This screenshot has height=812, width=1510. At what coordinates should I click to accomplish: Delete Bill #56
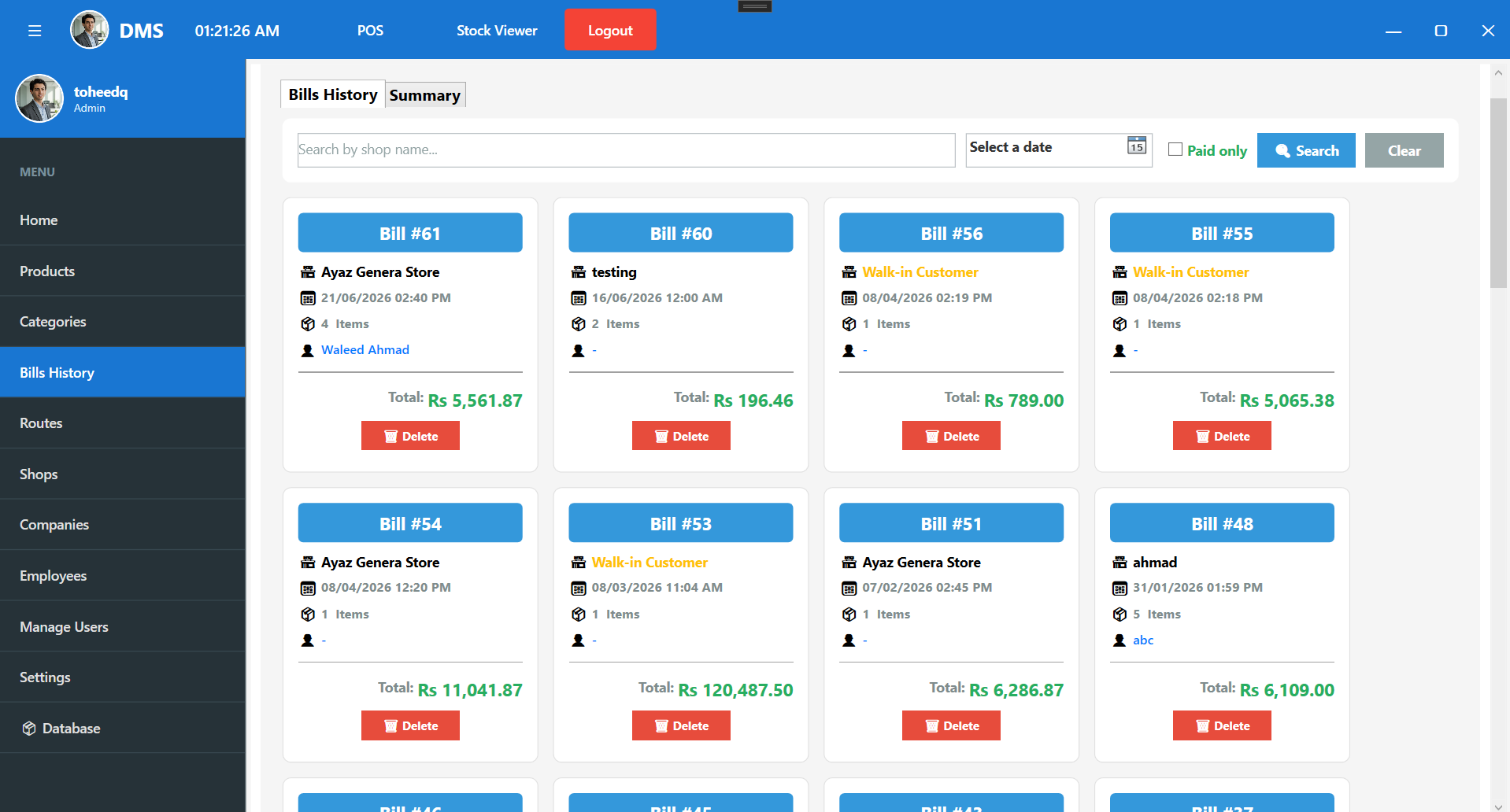951,436
